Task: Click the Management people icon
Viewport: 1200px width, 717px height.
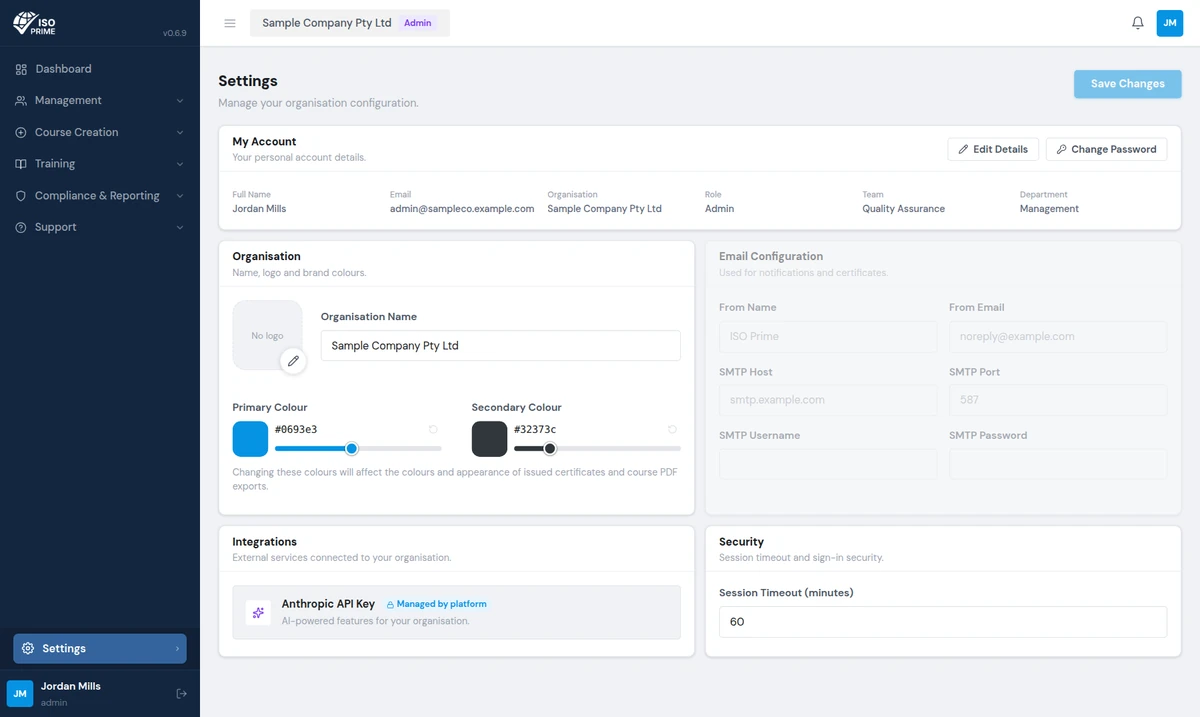Action: pyautogui.click(x=21, y=101)
